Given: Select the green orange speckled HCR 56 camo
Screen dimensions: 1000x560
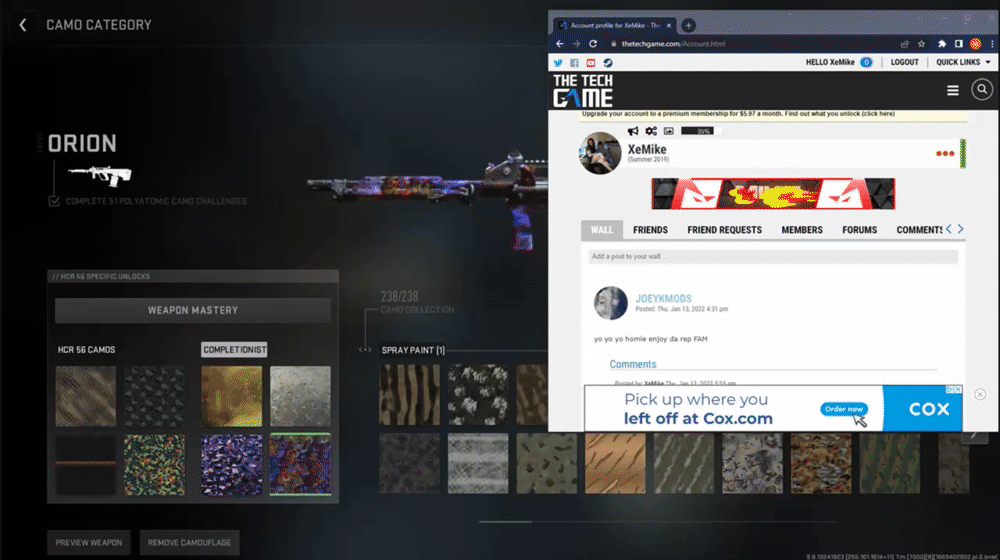Looking at the screenshot, I should (154, 465).
